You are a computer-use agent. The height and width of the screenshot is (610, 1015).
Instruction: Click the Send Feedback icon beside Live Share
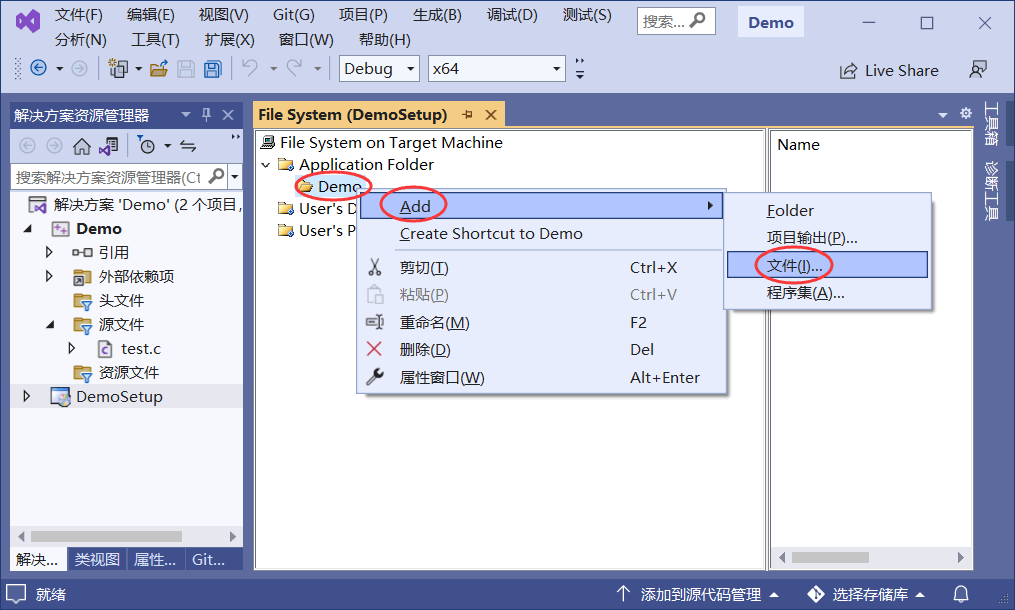pyautogui.click(x=978, y=70)
